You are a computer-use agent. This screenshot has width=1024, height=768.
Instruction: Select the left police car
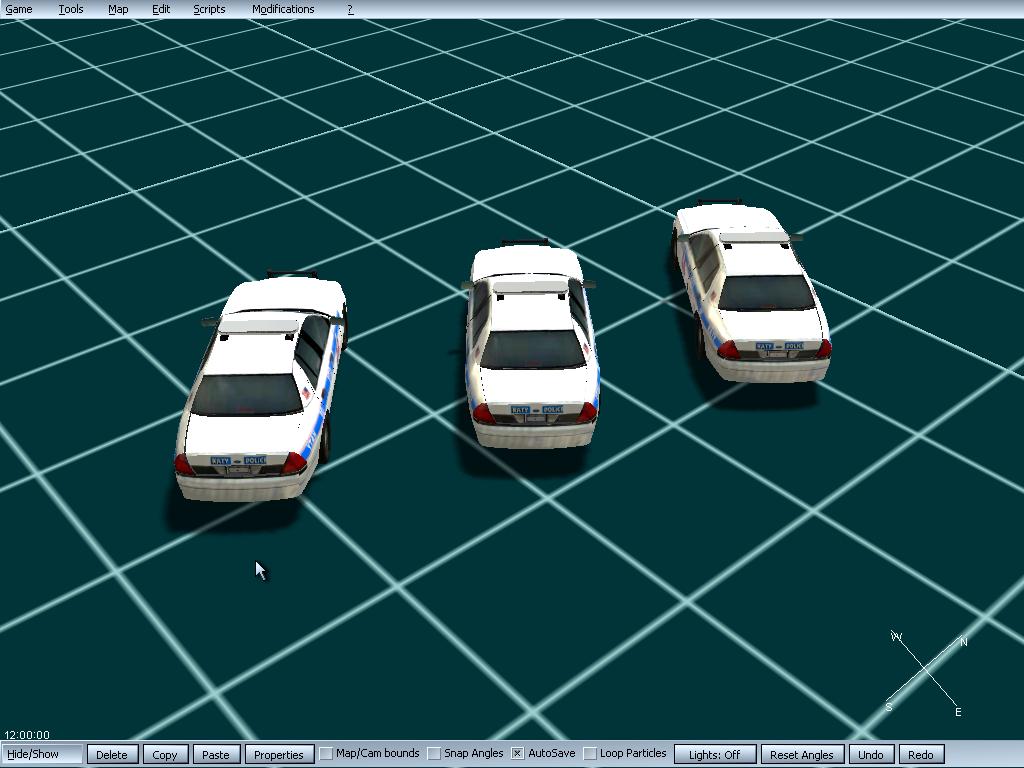point(261,387)
